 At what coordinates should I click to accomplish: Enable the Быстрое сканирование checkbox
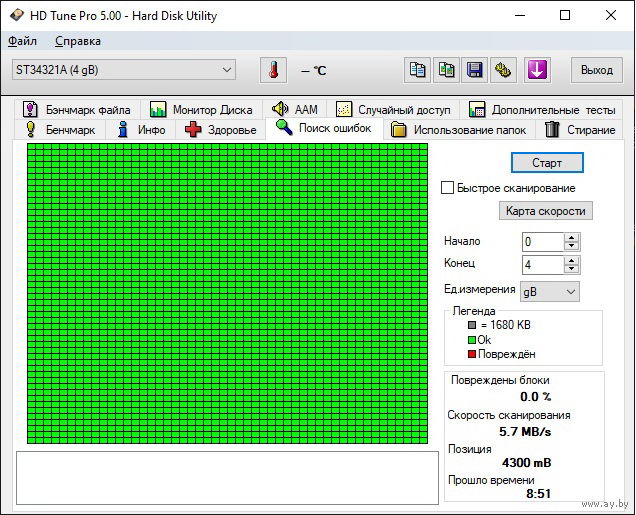448,188
